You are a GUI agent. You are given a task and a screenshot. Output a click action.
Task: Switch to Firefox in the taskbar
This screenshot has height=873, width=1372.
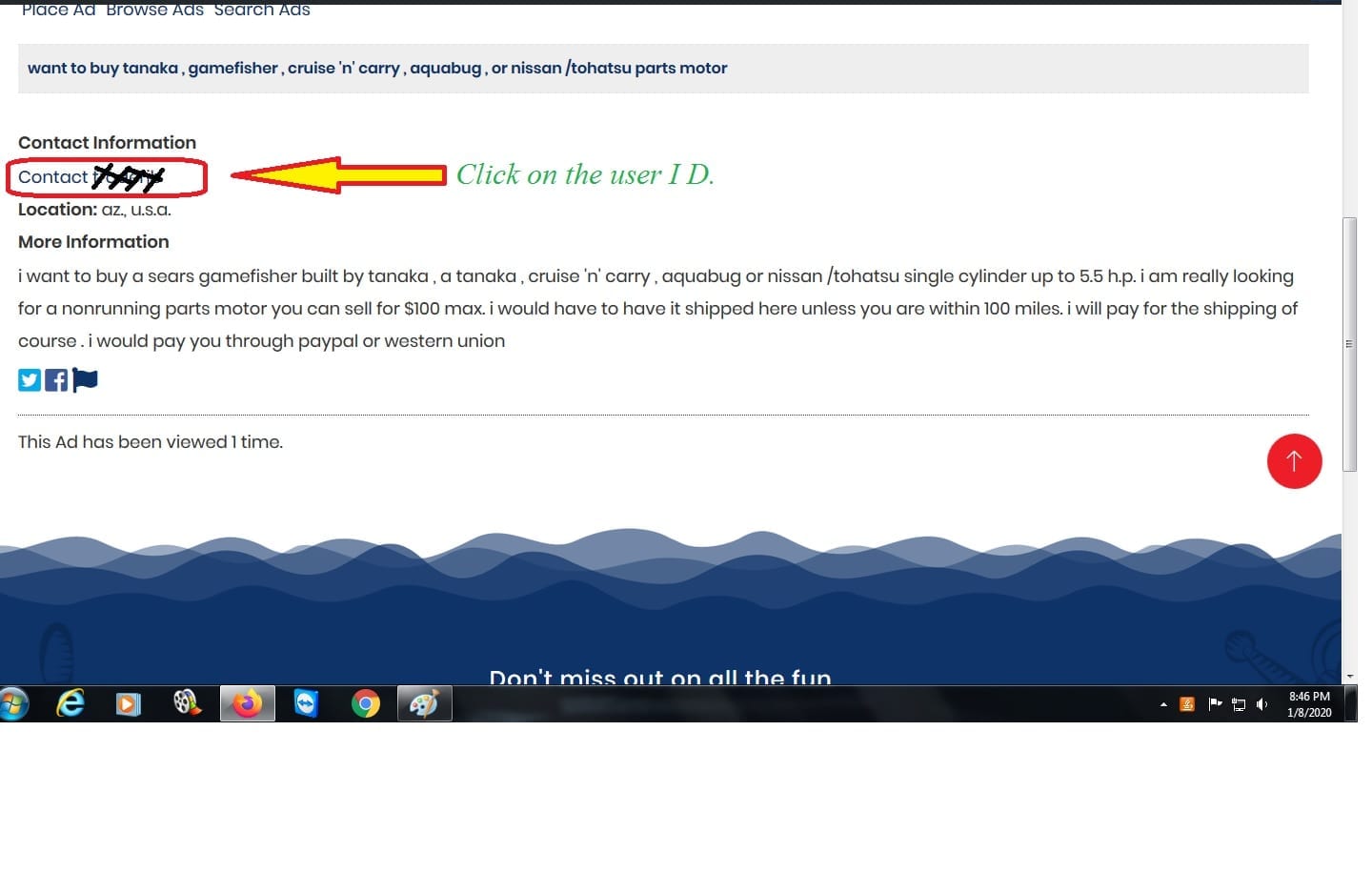click(248, 704)
